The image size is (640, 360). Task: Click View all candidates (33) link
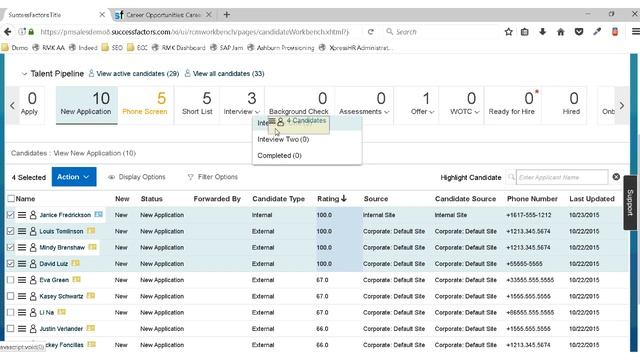tap(229, 74)
